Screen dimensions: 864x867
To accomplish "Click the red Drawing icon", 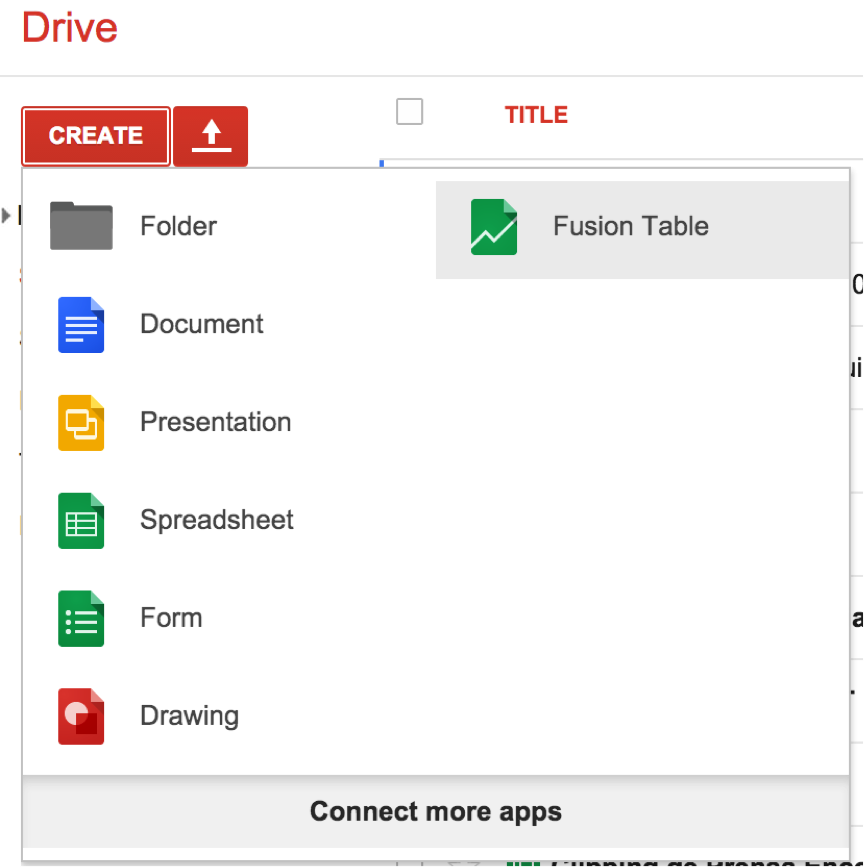I will pos(81,716).
